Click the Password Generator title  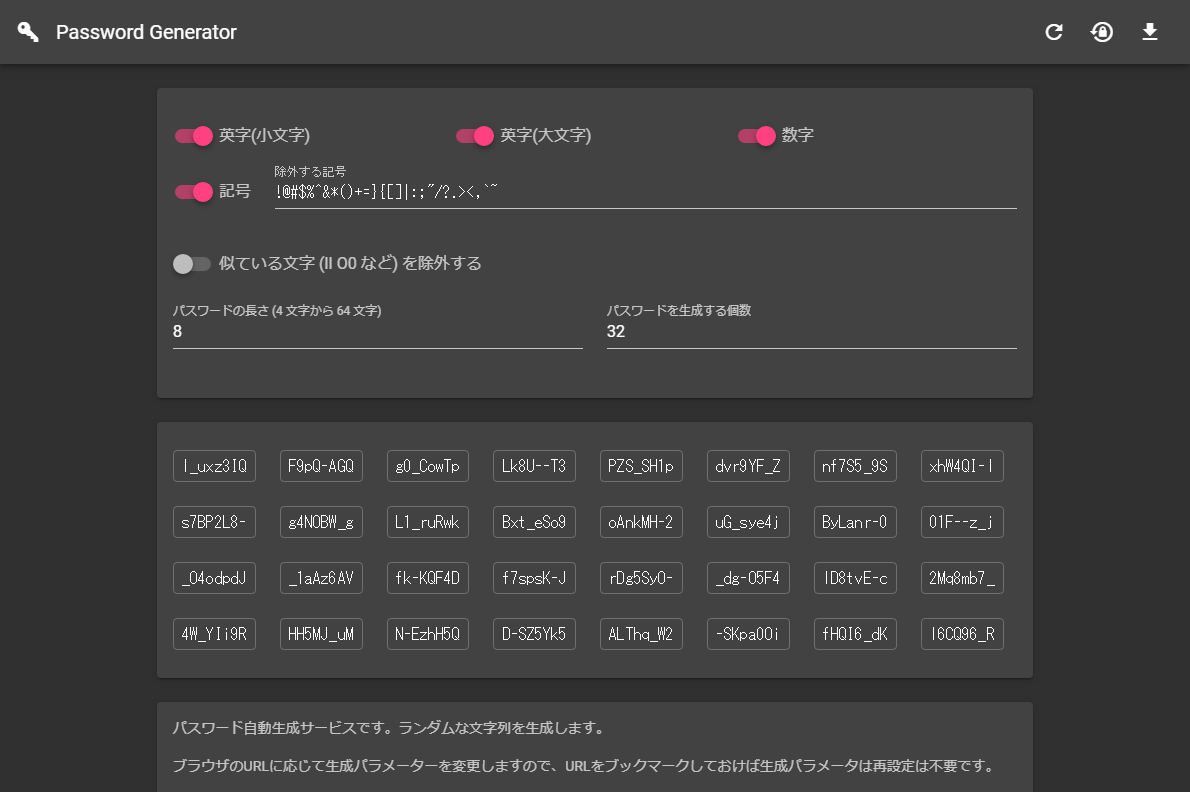[146, 32]
